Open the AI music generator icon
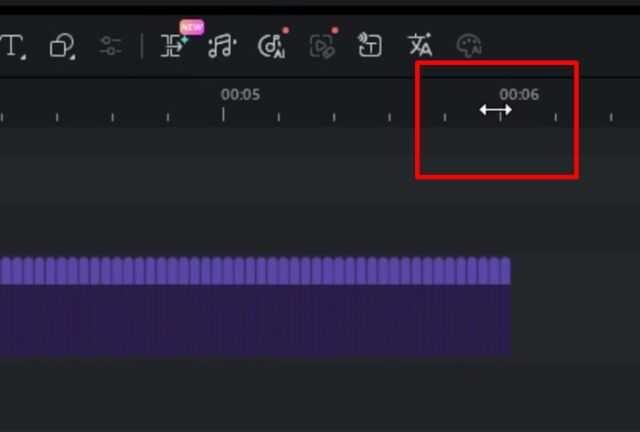The image size is (640, 432). click(x=271, y=46)
